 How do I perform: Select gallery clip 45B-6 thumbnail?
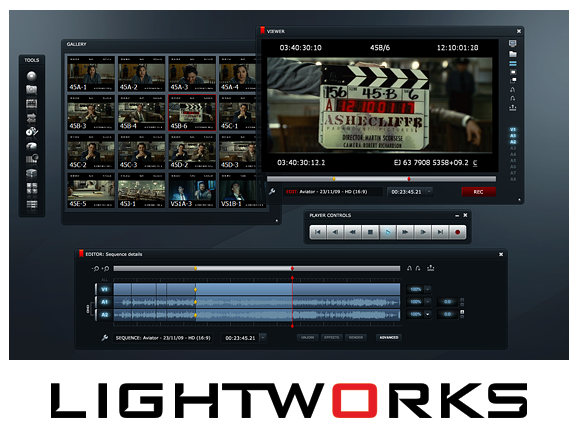point(192,113)
